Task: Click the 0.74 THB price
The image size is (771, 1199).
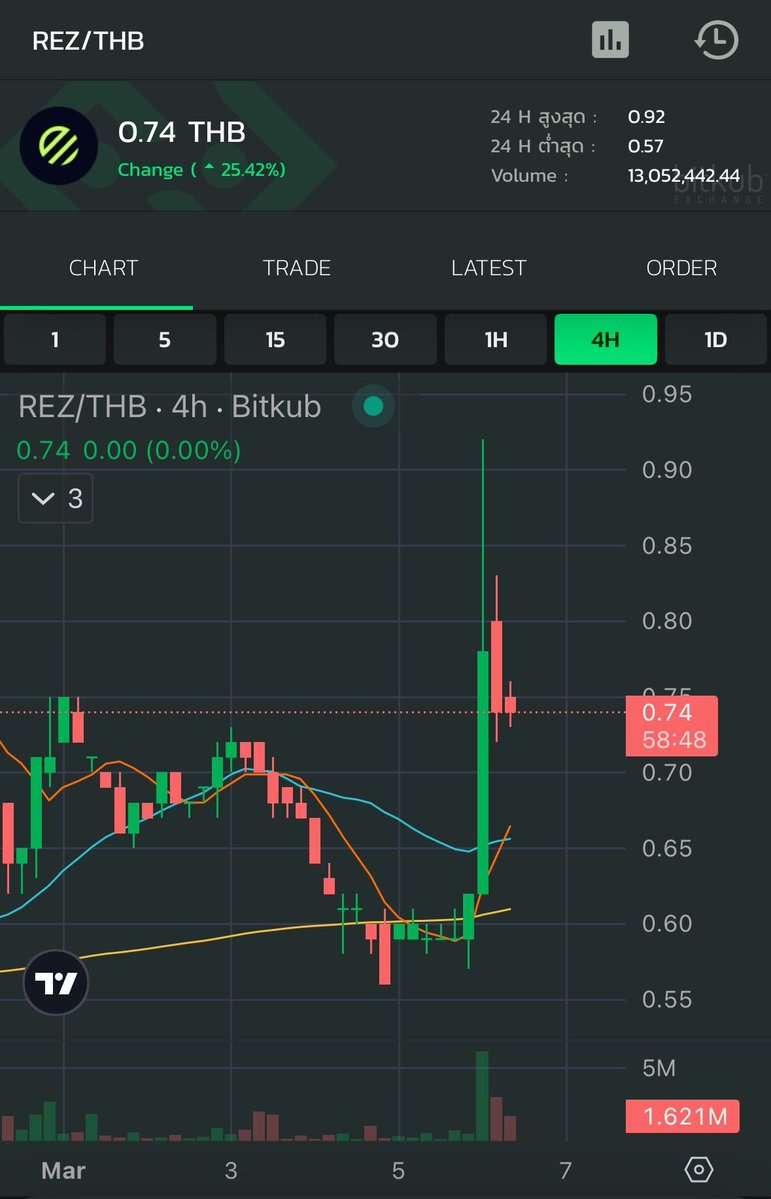Action: point(181,132)
